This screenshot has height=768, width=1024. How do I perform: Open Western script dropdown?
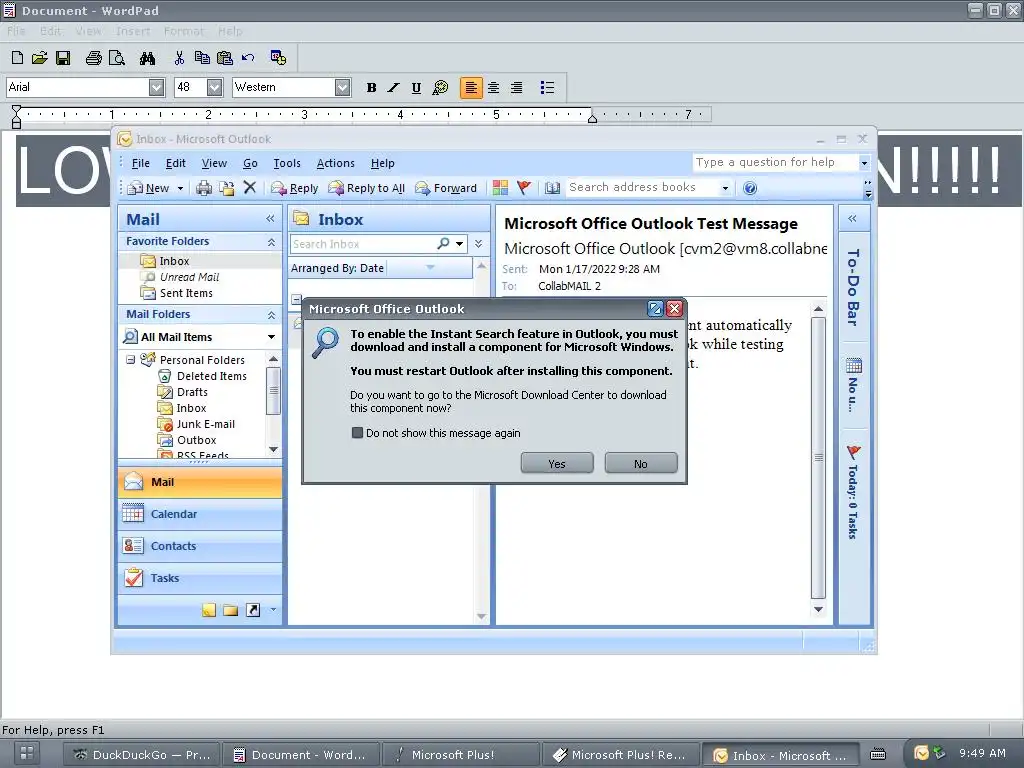(x=343, y=87)
